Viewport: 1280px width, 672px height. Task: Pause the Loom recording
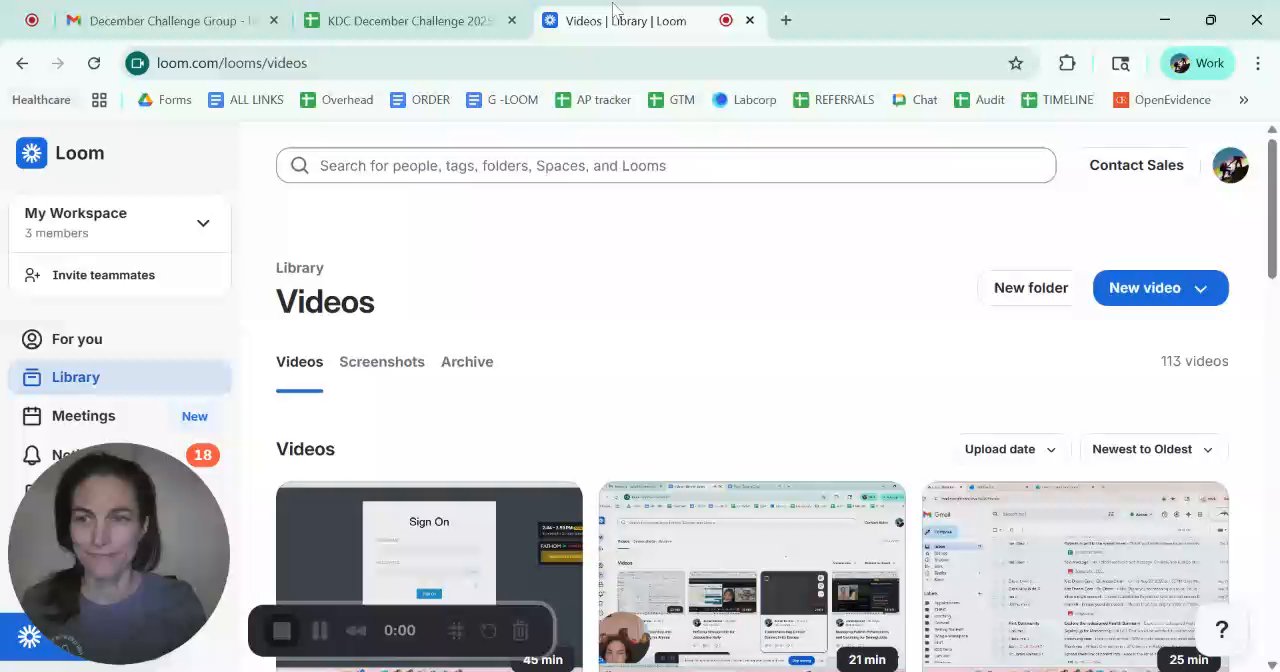320,631
